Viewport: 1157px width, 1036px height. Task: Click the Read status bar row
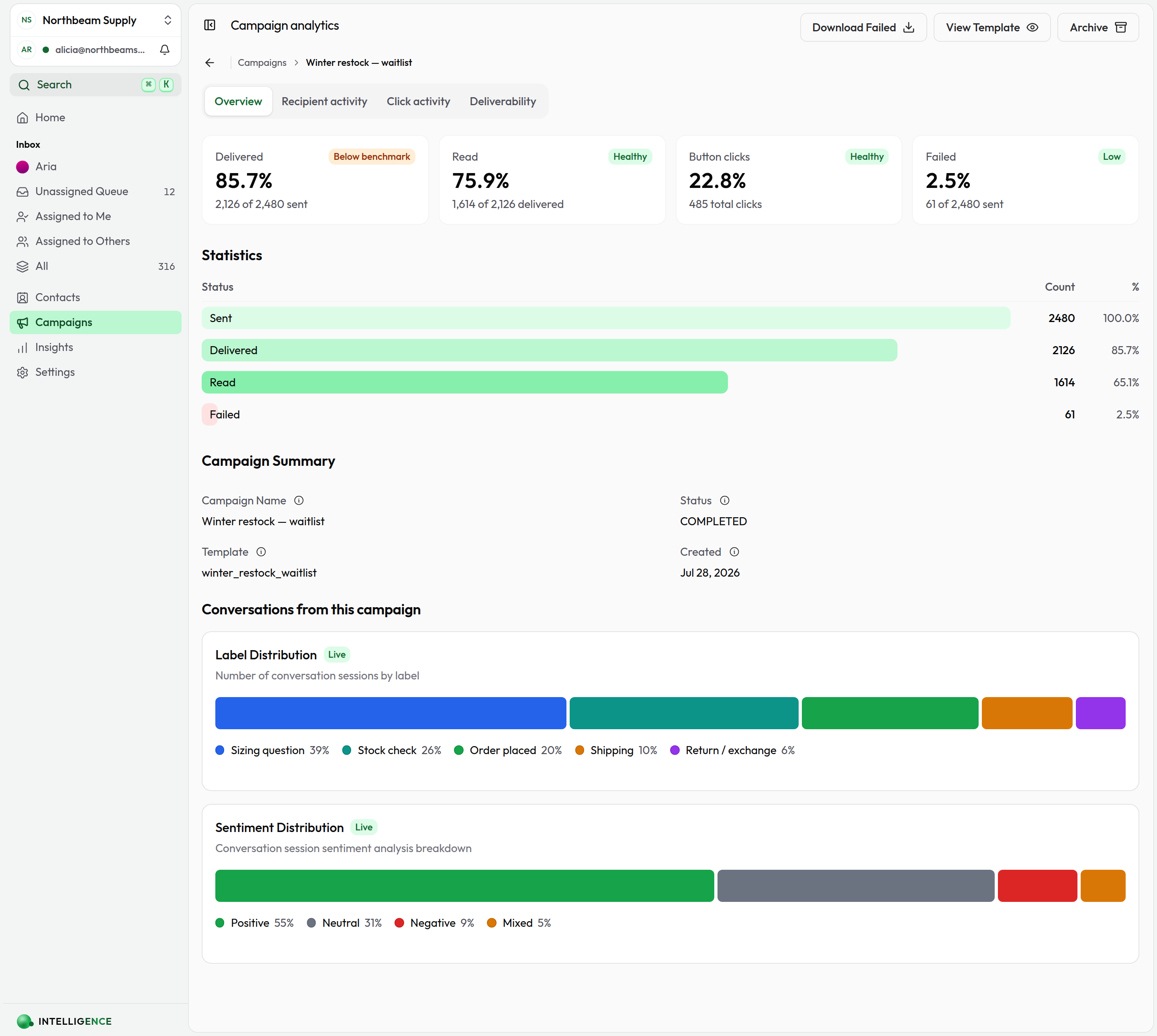465,383
